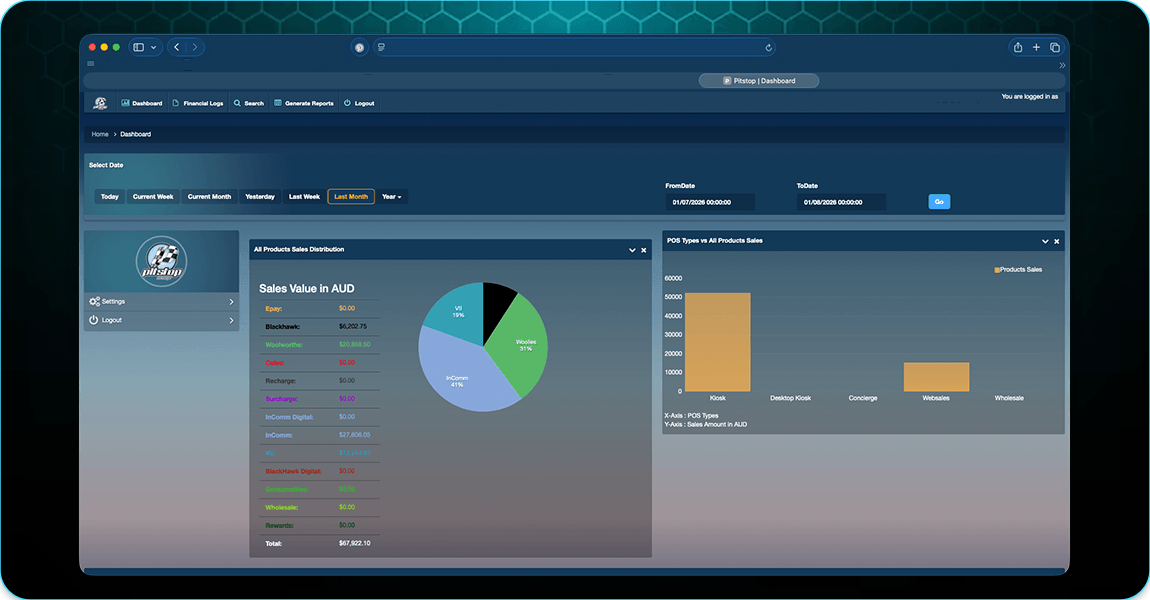
Task: Expand the Settings row chevron
Action: coord(231,301)
